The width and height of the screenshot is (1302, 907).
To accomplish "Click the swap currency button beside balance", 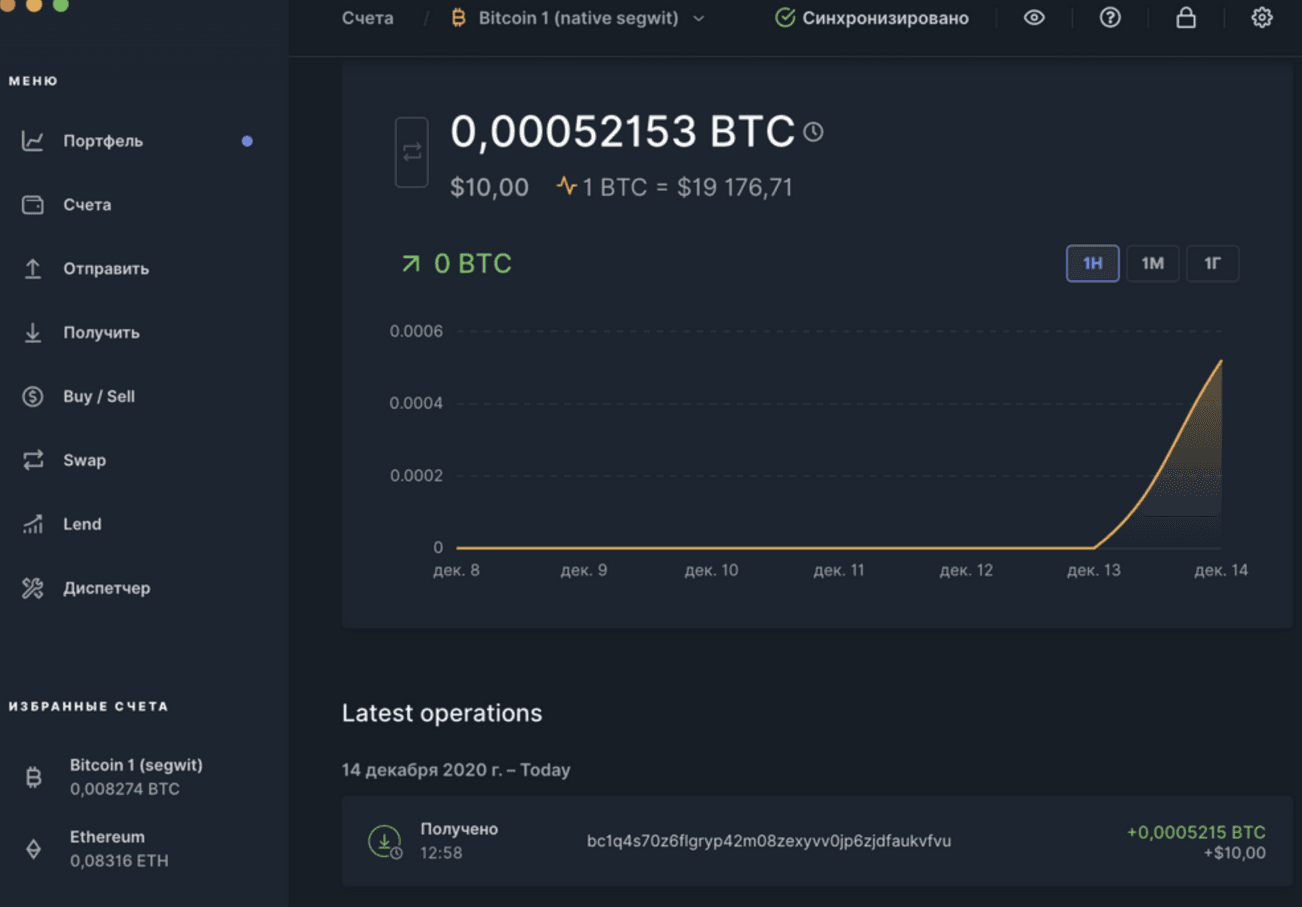I will coord(412,152).
